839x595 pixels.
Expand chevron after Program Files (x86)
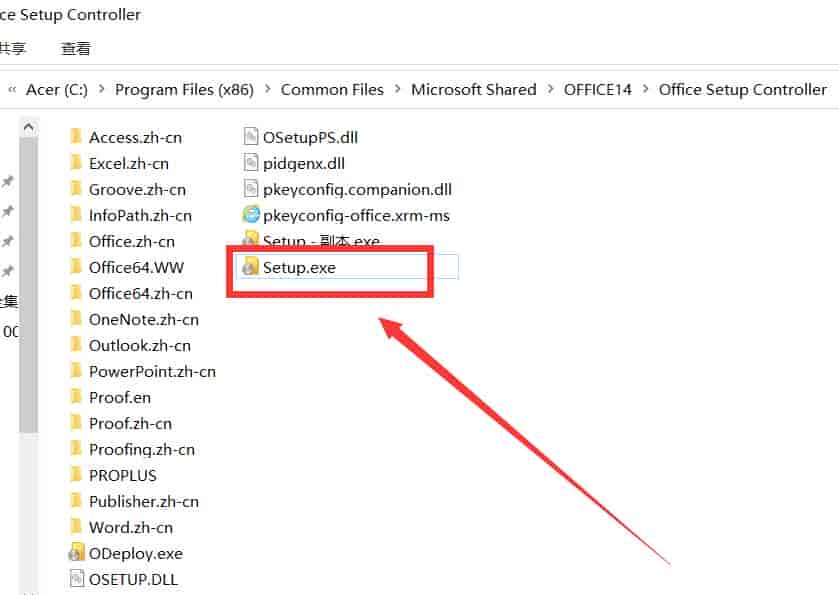coord(268,89)
